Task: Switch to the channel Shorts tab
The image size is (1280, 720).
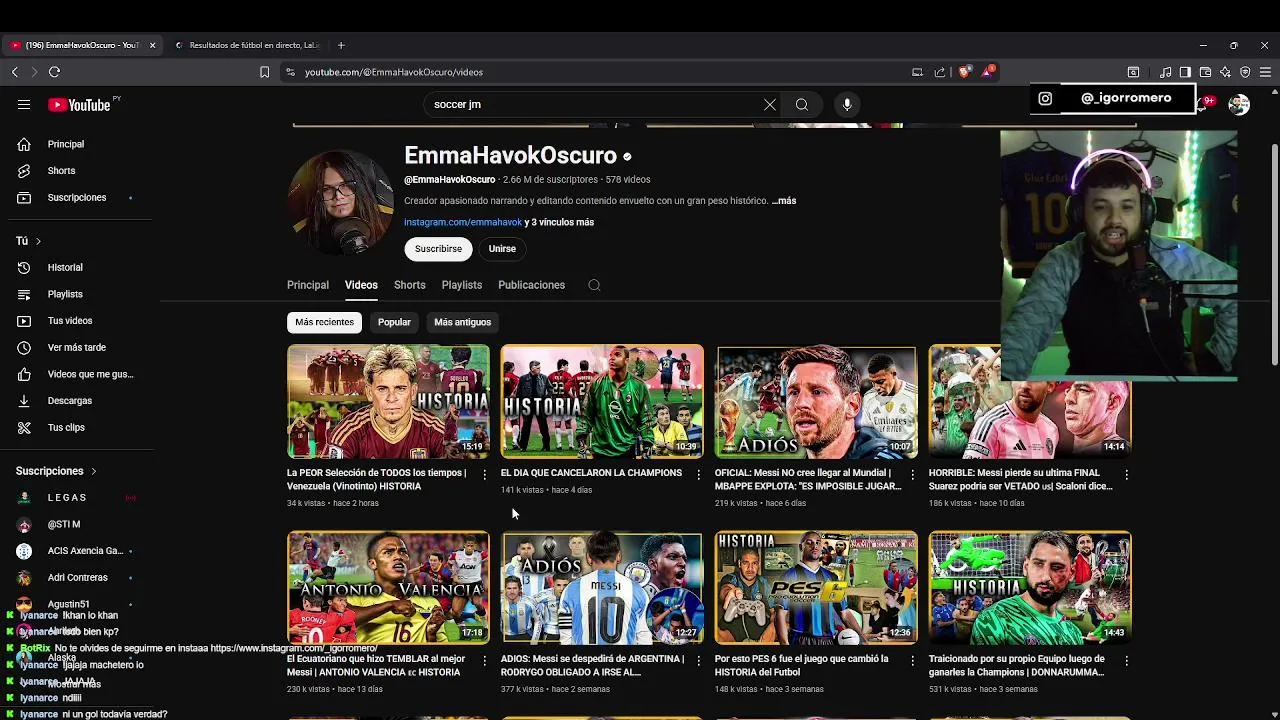Action: coord(410,285)
